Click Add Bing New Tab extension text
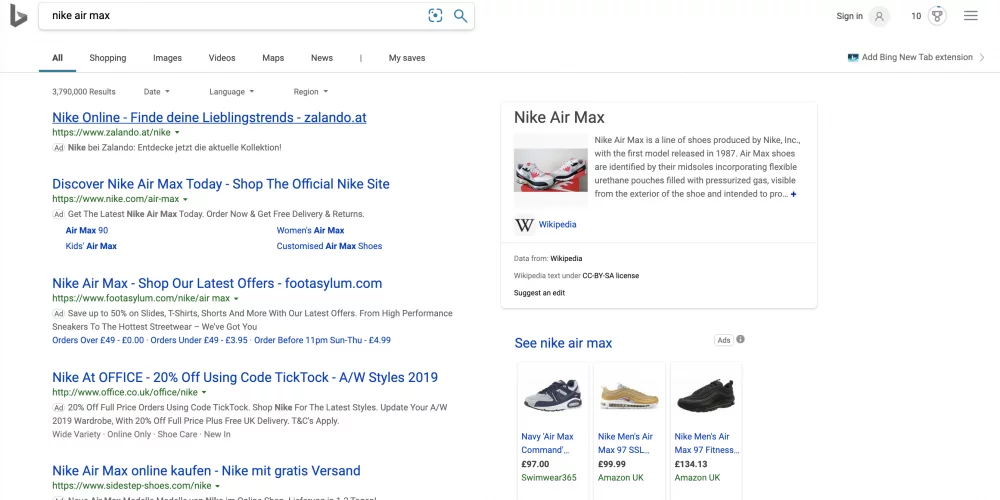The width and height of the screenshot is (1000, 500). coord(917,57)
